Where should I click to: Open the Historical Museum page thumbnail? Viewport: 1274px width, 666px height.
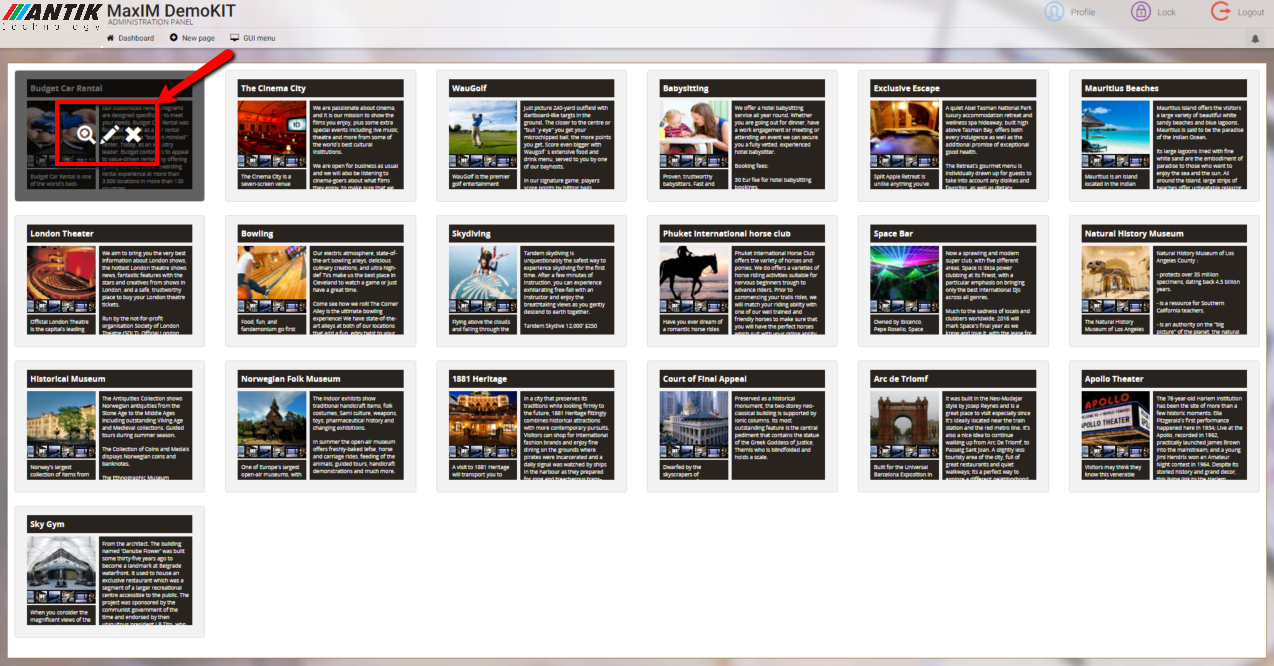[x=109, y=426]
